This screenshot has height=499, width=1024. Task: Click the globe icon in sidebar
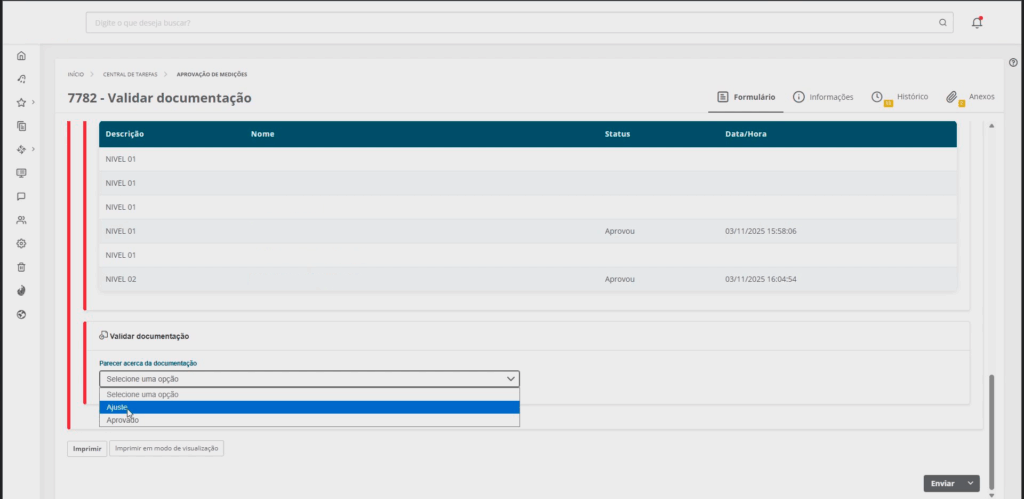(21, 314)
